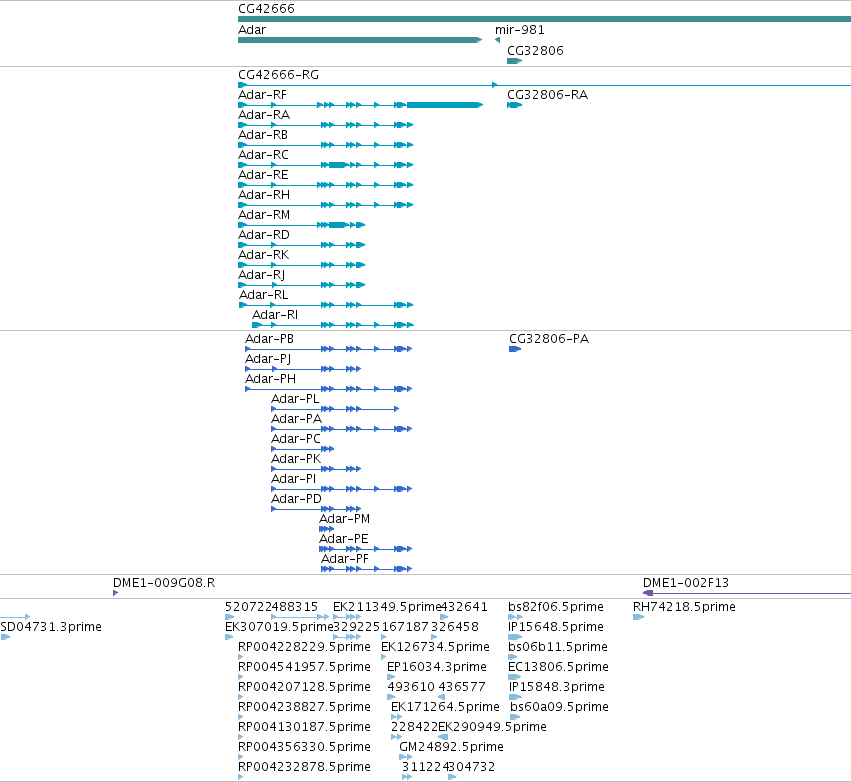Click the bs82f06.5prime EST label
The height and width of the screenshot is (782, 851).
(556, 607)
